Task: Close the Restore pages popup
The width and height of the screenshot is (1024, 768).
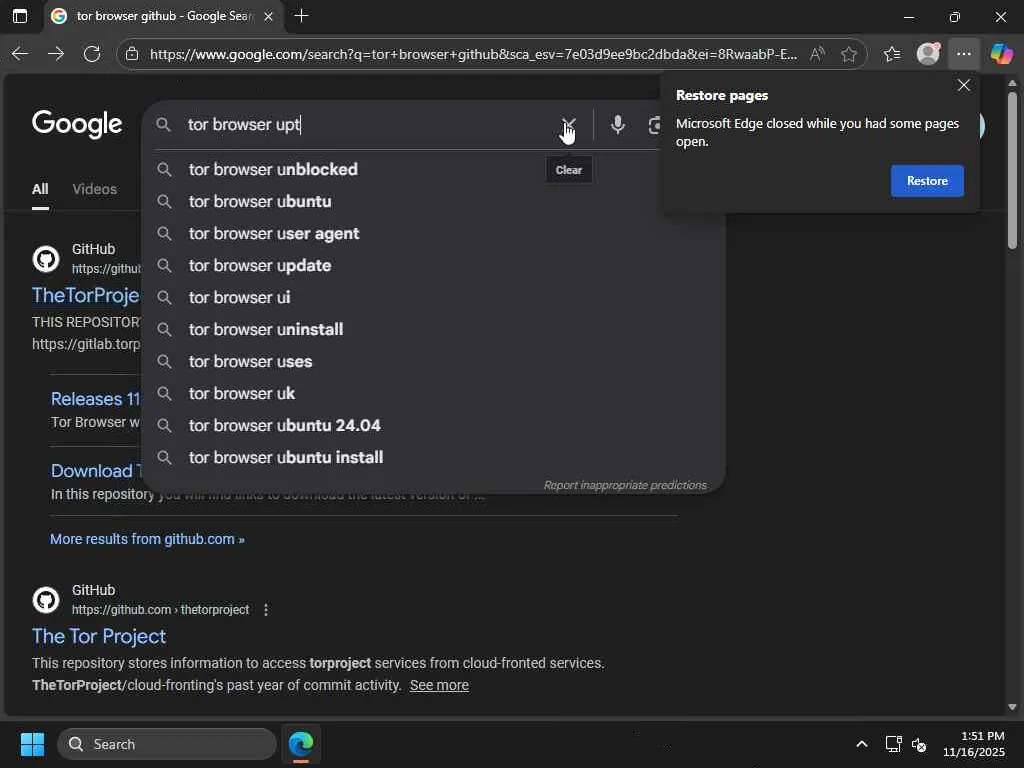Action: pyautogui.click(x=963, y=86)
